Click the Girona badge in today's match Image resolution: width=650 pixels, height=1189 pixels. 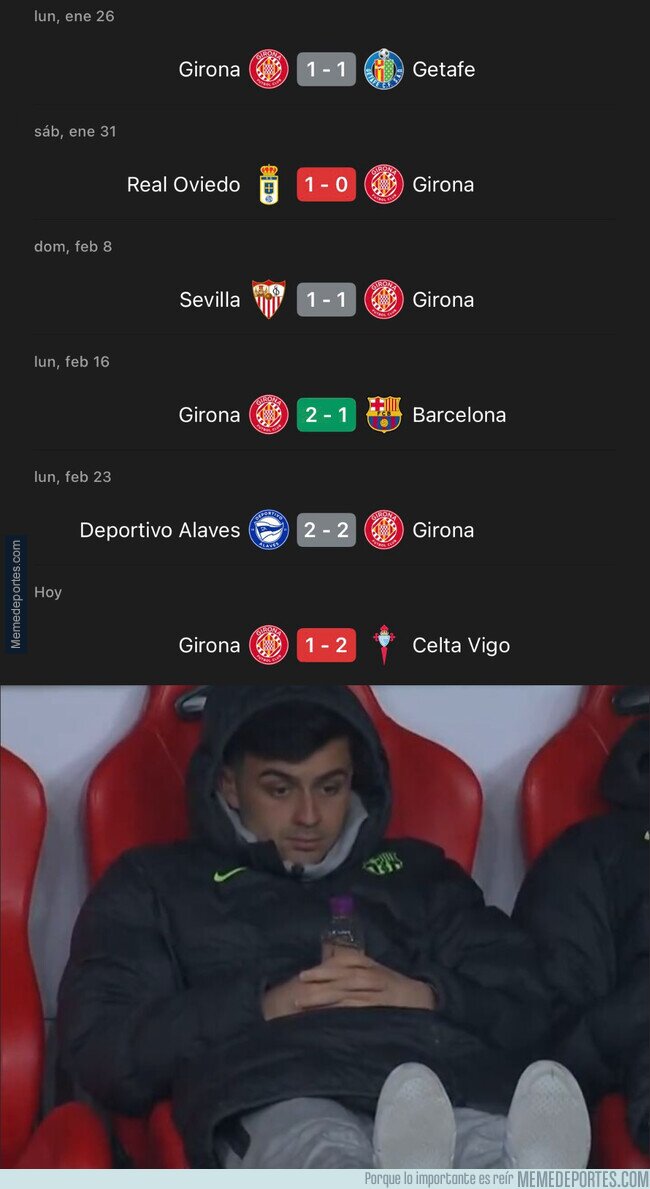pos(269,644)
